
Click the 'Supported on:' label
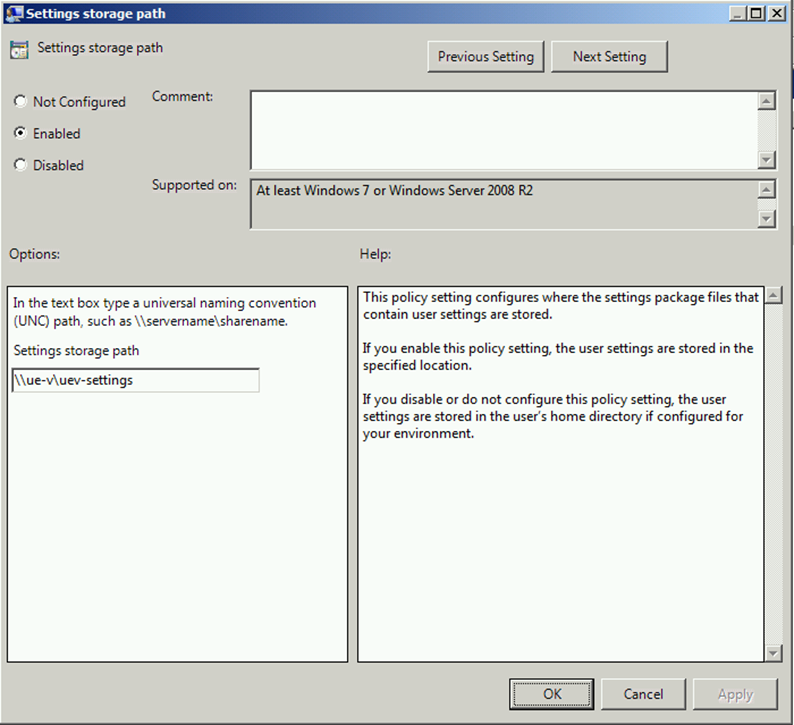(x=194, y=185)
